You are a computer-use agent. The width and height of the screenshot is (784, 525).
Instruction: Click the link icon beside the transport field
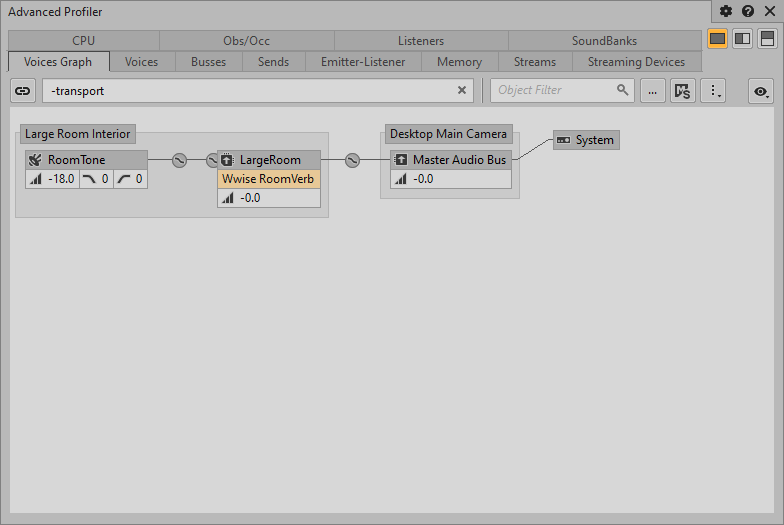point(23,90)
